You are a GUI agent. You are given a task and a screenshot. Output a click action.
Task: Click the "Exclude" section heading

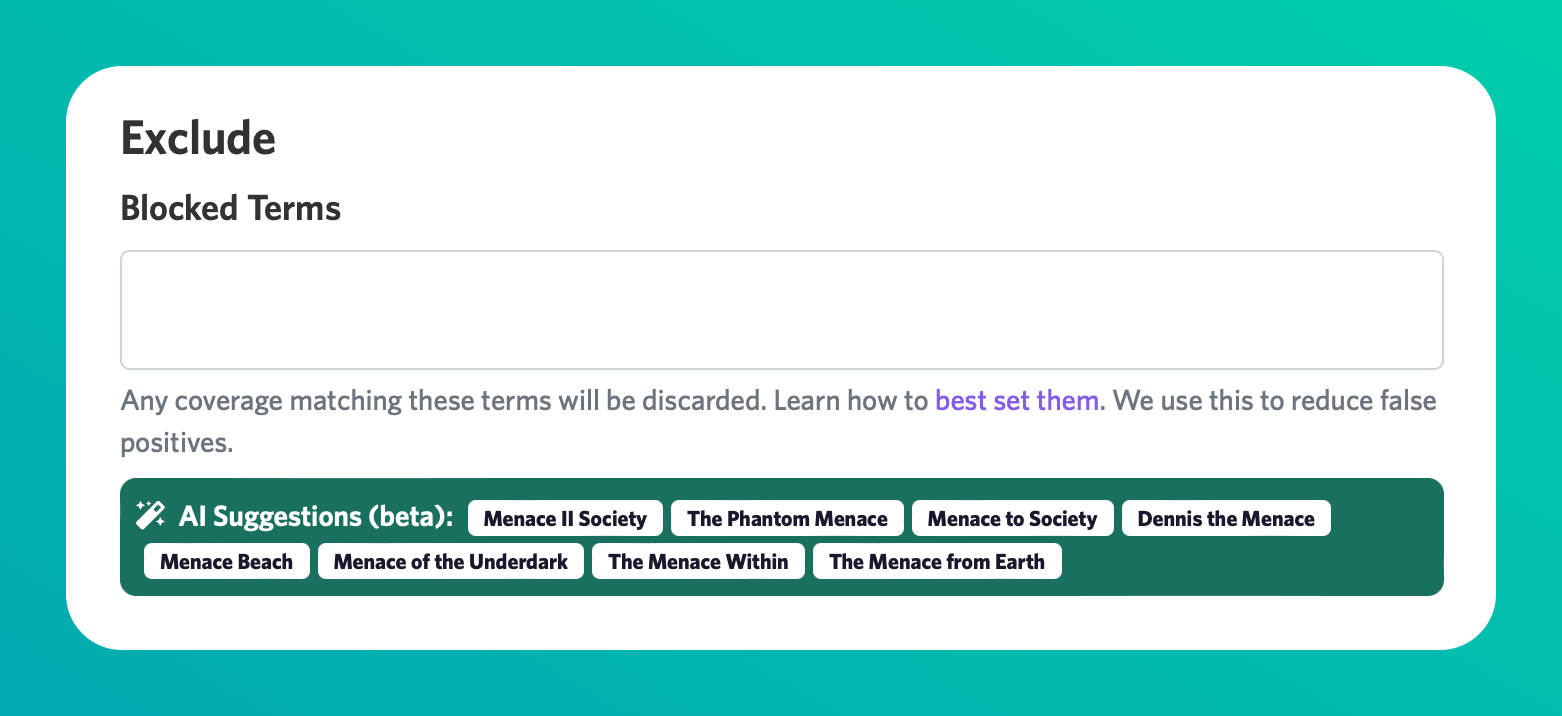tap(197, 138)
